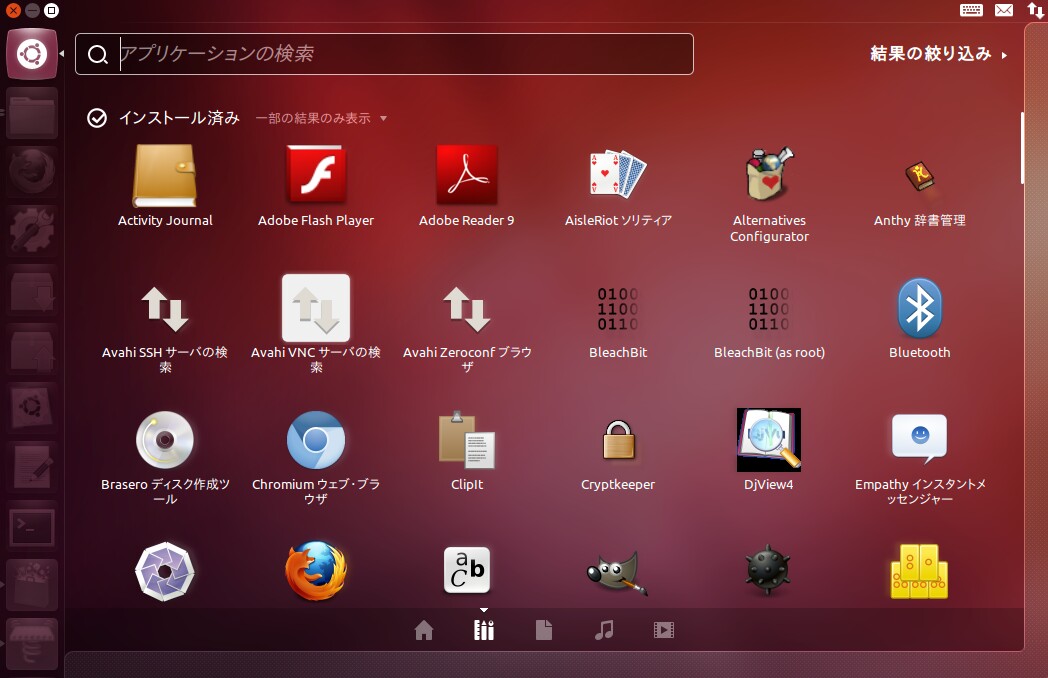Viewport: 1048px width, 678px height.
Task: Click the Dash scrollbar
Action: click(x=1022, y=148)
